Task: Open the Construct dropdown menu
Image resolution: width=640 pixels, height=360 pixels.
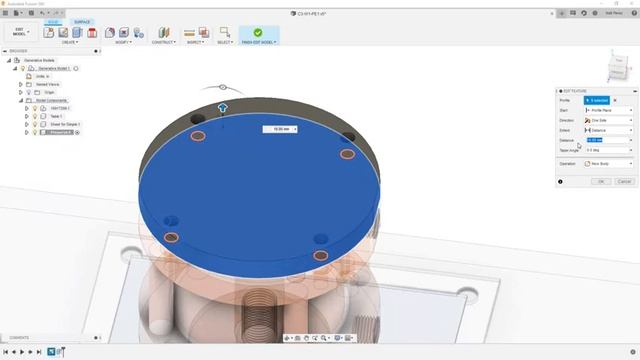Action: [164, 42]
